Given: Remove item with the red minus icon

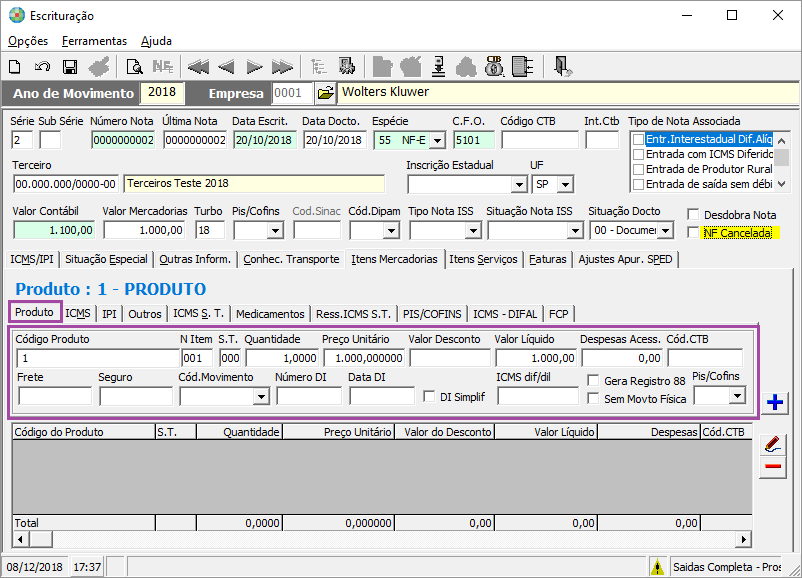Looking at the screenshot, I should tap(773, 466).
